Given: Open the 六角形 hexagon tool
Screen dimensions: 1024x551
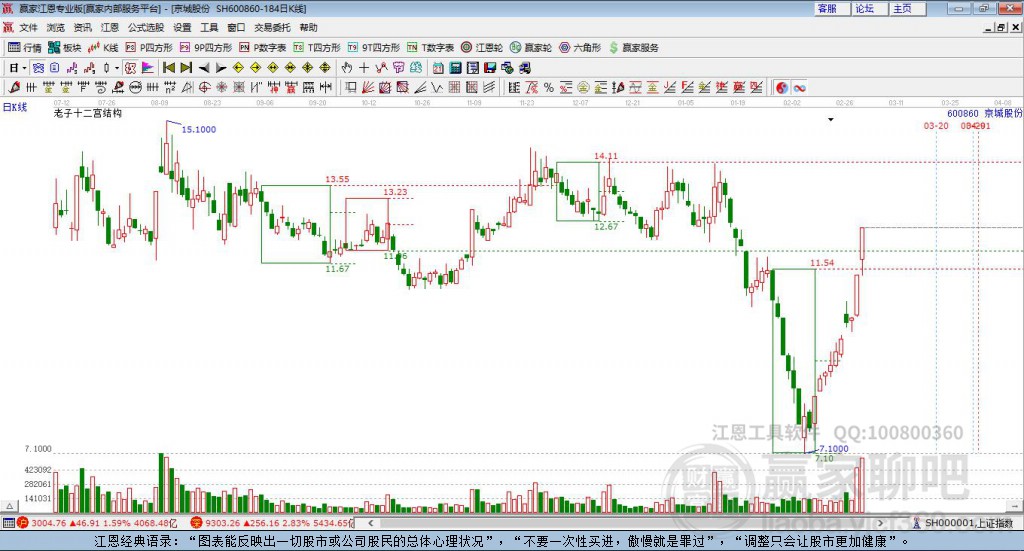Looking at the screenshot, I should (x=580, y=48).
